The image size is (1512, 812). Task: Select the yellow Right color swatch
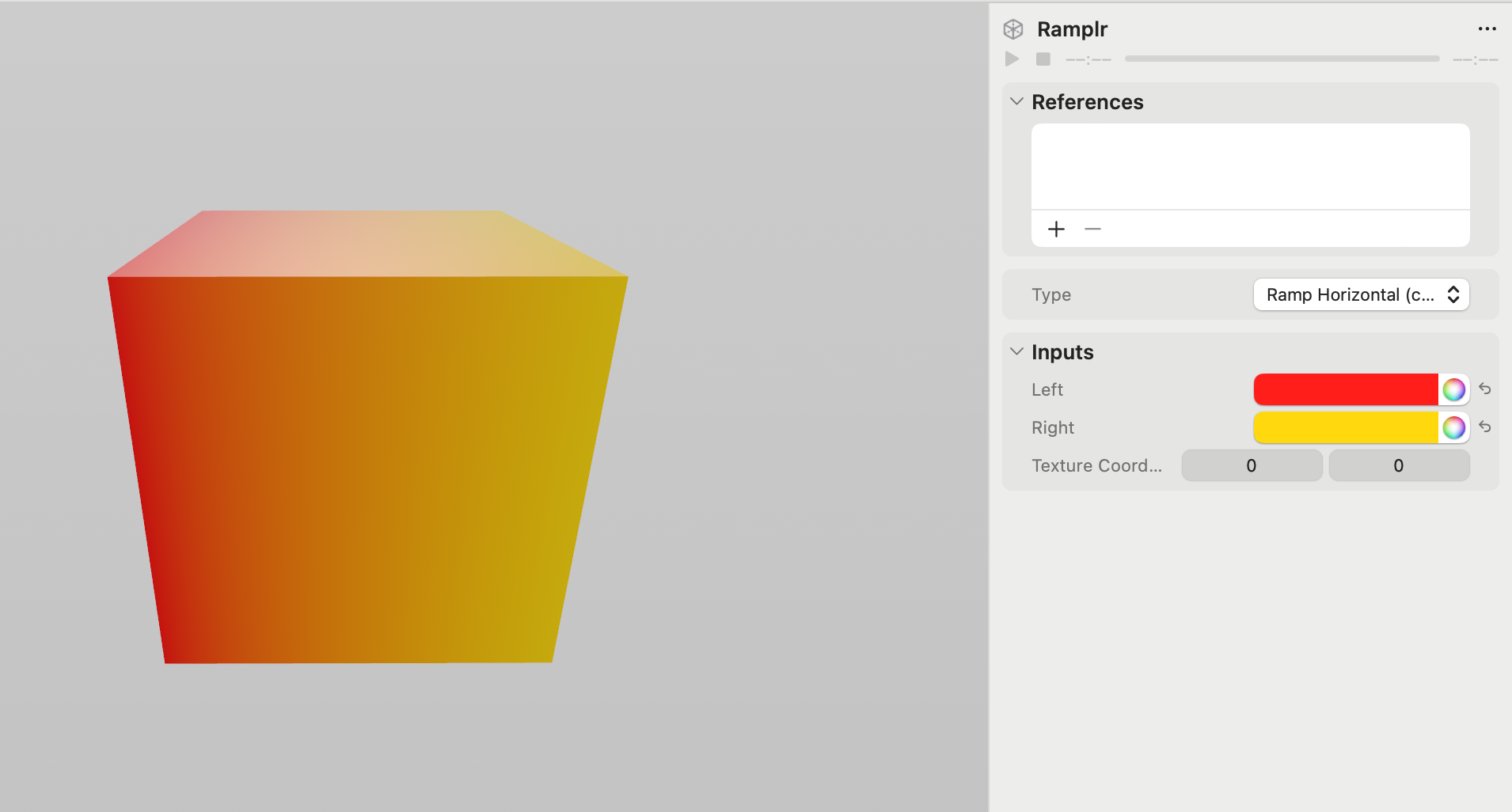(x=1346, y=427)
